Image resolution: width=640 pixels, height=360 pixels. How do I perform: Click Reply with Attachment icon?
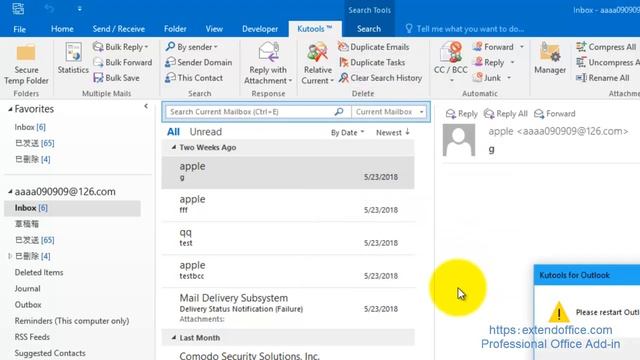(x=268, y=52)
